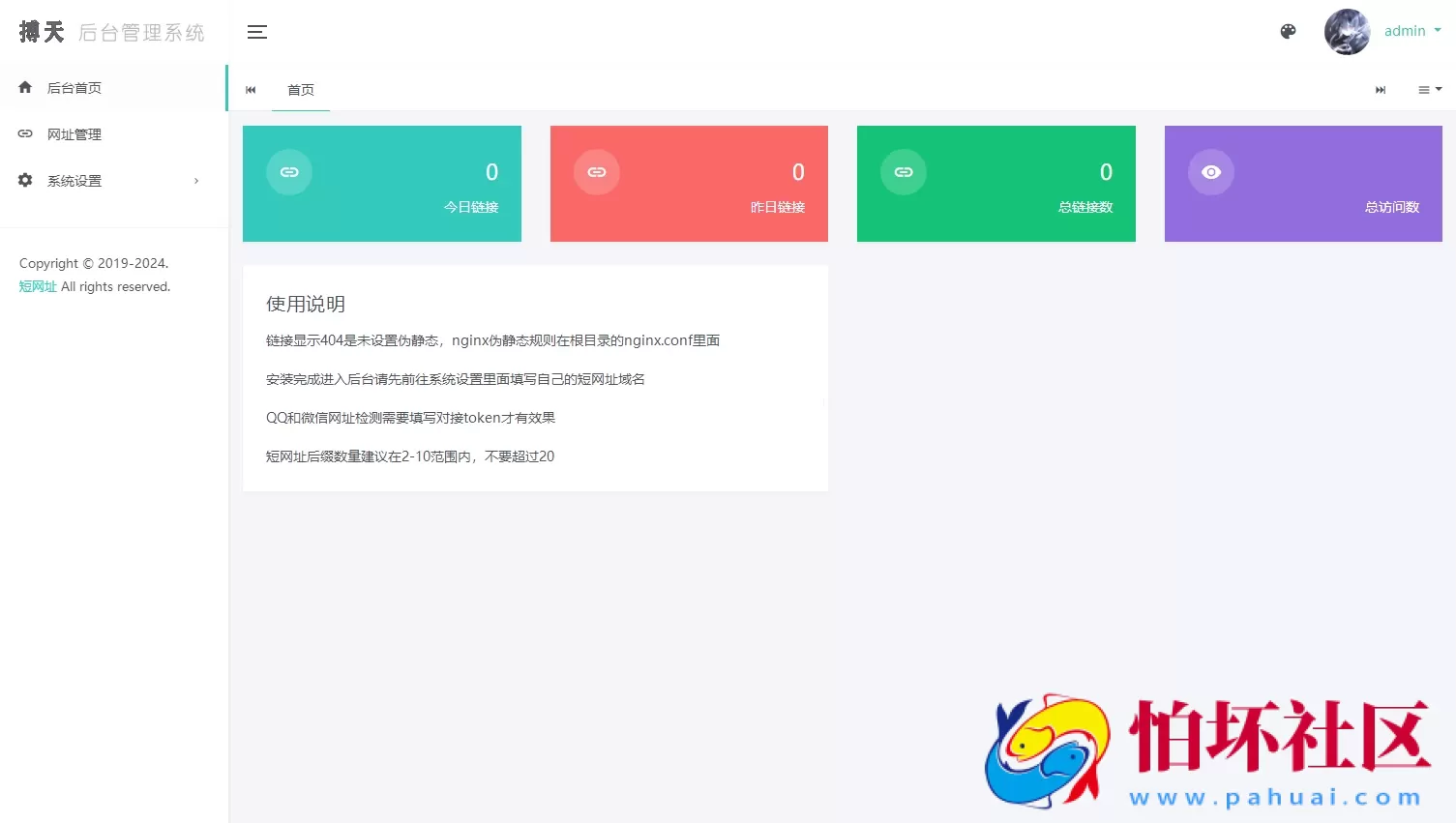Click the gear icon for 系统设置
Image resolution: width=1456 pixels, height=823 pixels.
coord(24,180)
